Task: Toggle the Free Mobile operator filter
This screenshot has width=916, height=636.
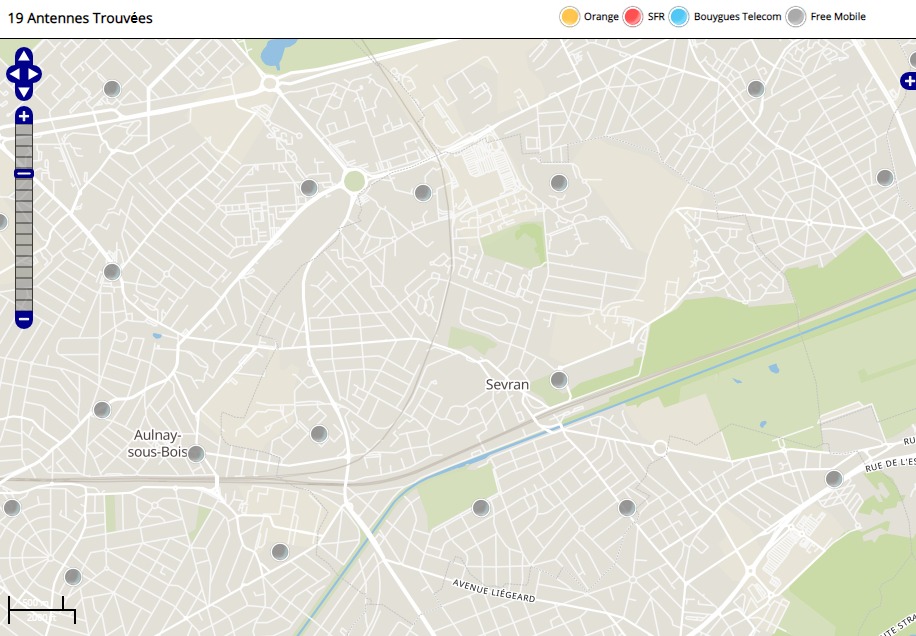Action: coord(796,17)
